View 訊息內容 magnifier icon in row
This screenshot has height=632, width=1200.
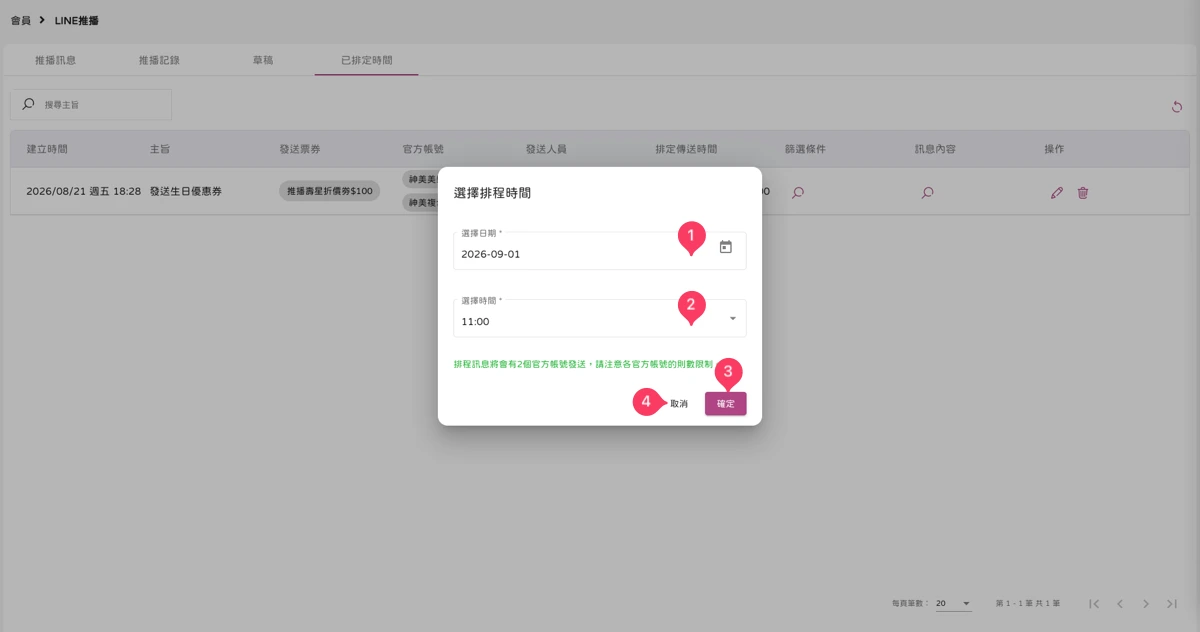927,192
